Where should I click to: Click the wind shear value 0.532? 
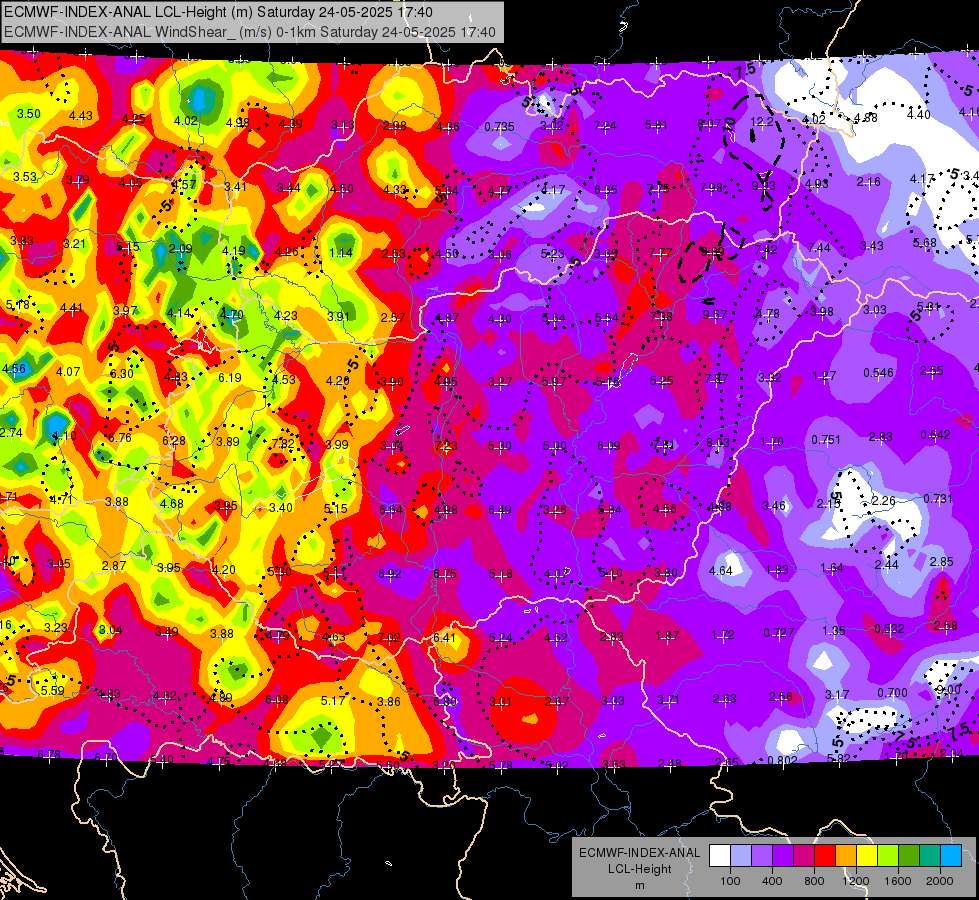[x=889, y=628]
